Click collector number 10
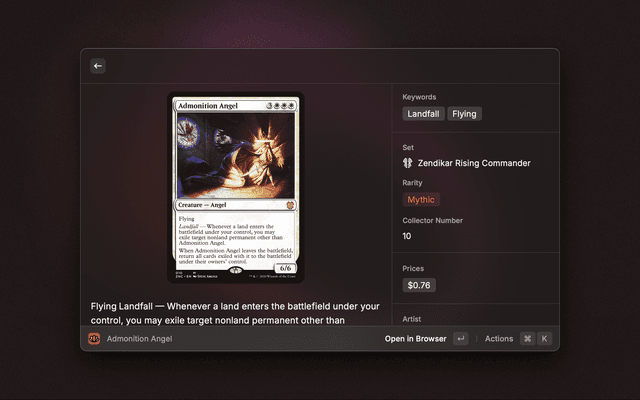Image resolution: width=640 pixels, height=400 pixels. click(407, 236)
